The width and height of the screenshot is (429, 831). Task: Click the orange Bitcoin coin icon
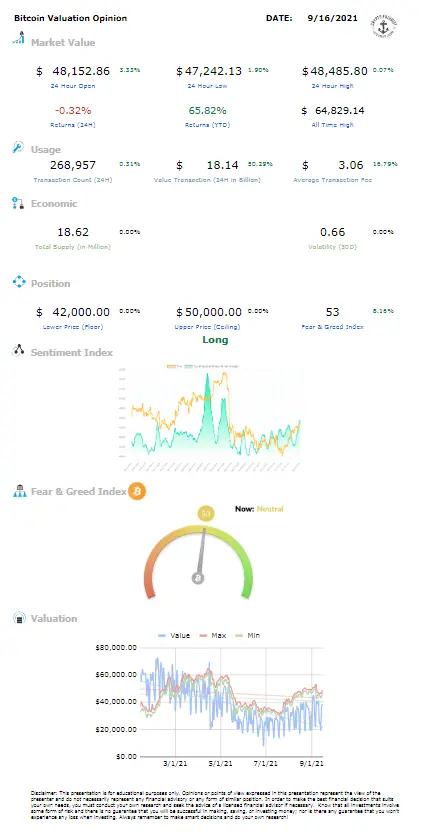(137, 491)
